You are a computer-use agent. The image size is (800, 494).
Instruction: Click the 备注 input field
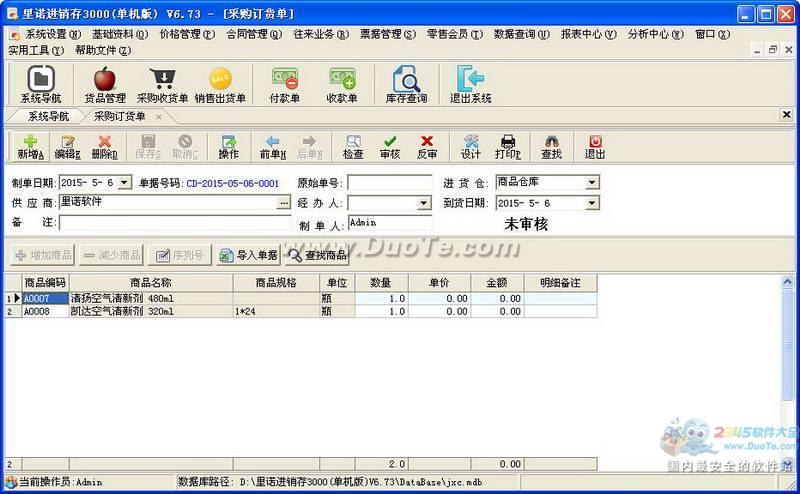coord(175,223)
